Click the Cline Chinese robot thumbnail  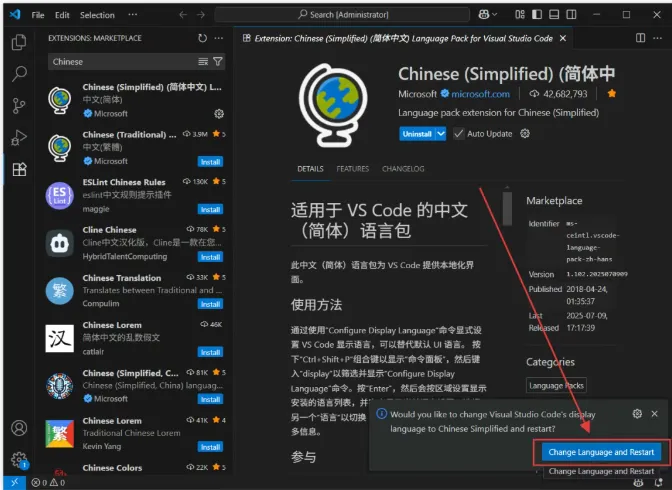pyautogui.click(x=60, y=243)
